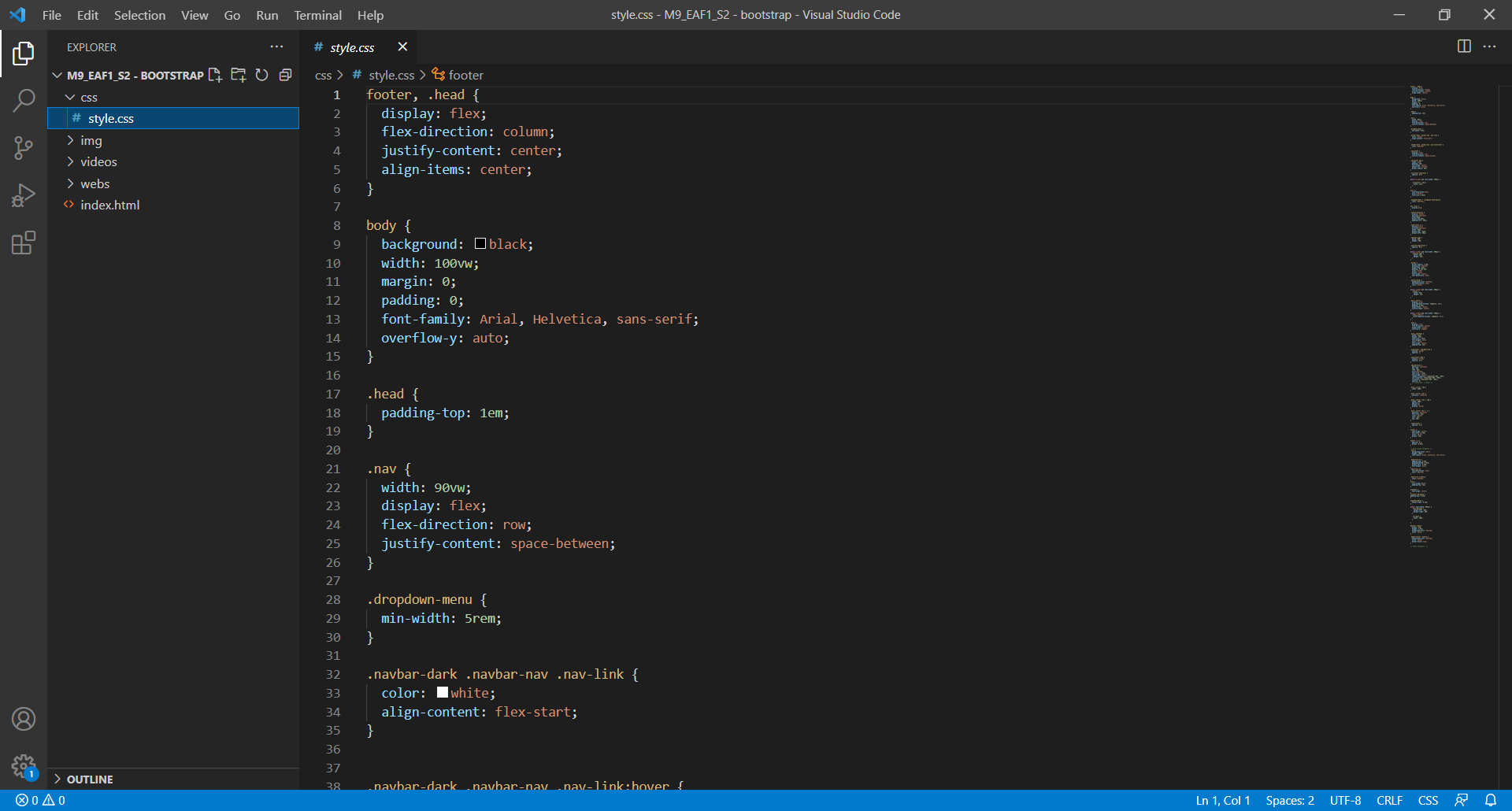Open the Selection menu

click(x=139, y=15)
